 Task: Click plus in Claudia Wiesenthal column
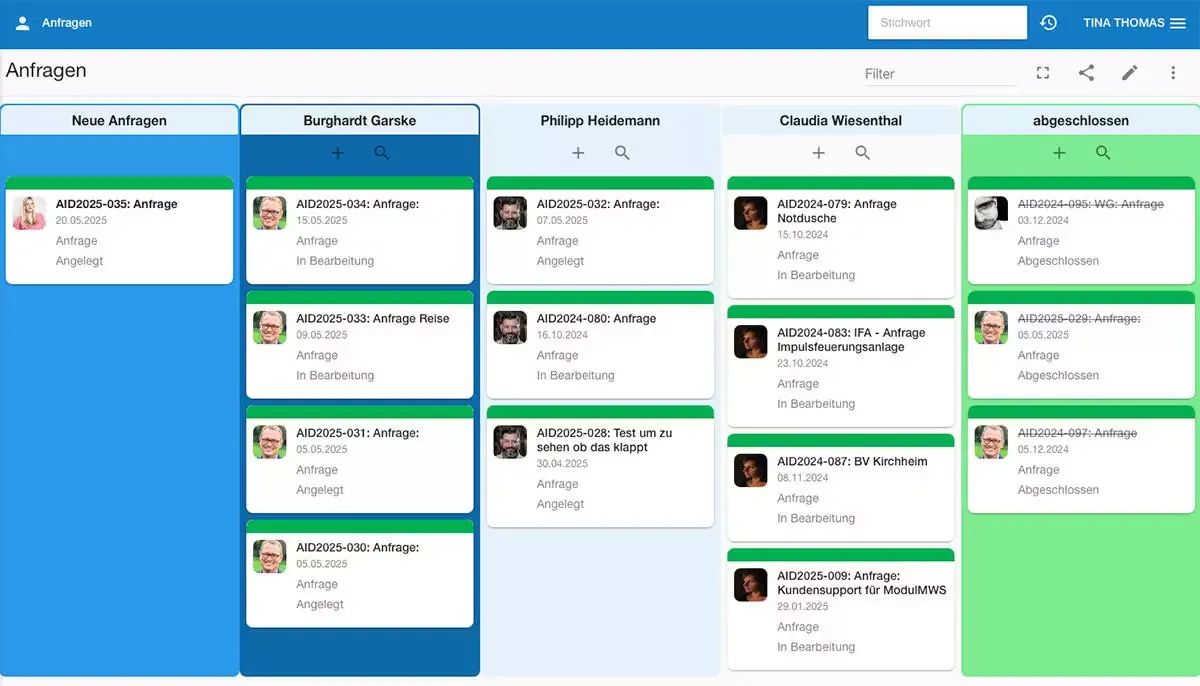(x=819, y=153)
